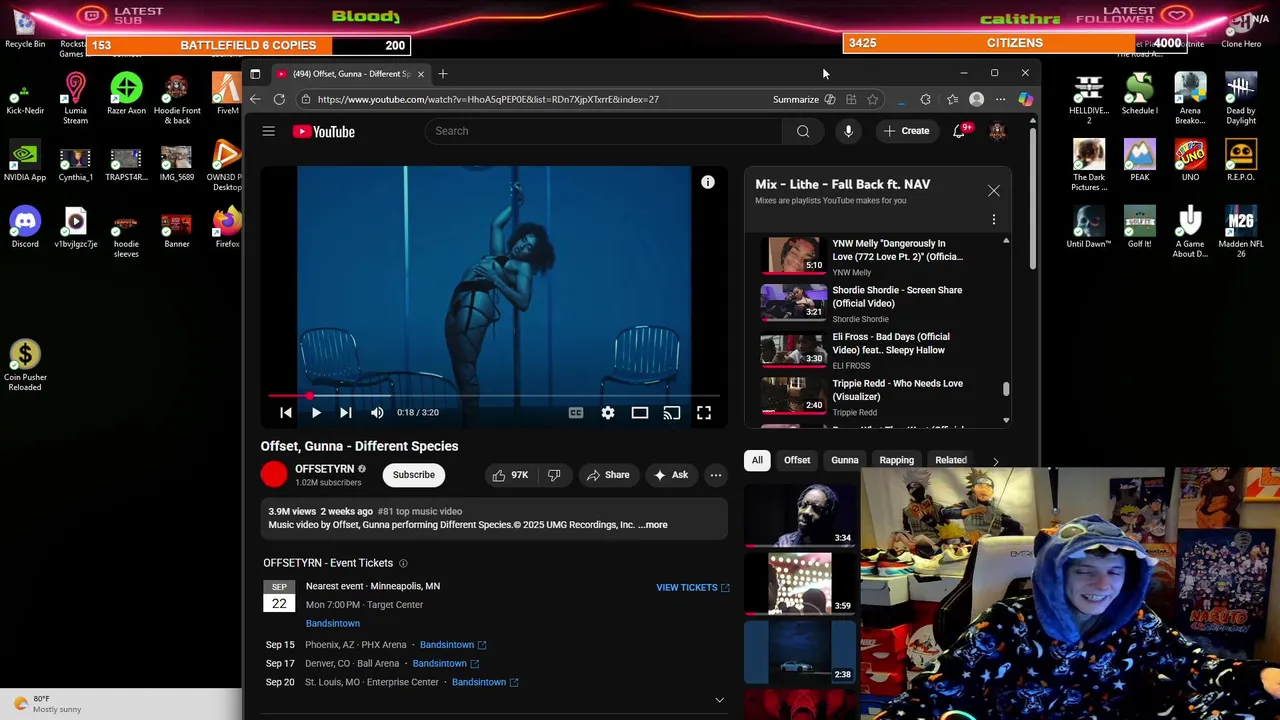1280x720 pixels.
Task: Open the video settings gear
Action: (608, 412)
